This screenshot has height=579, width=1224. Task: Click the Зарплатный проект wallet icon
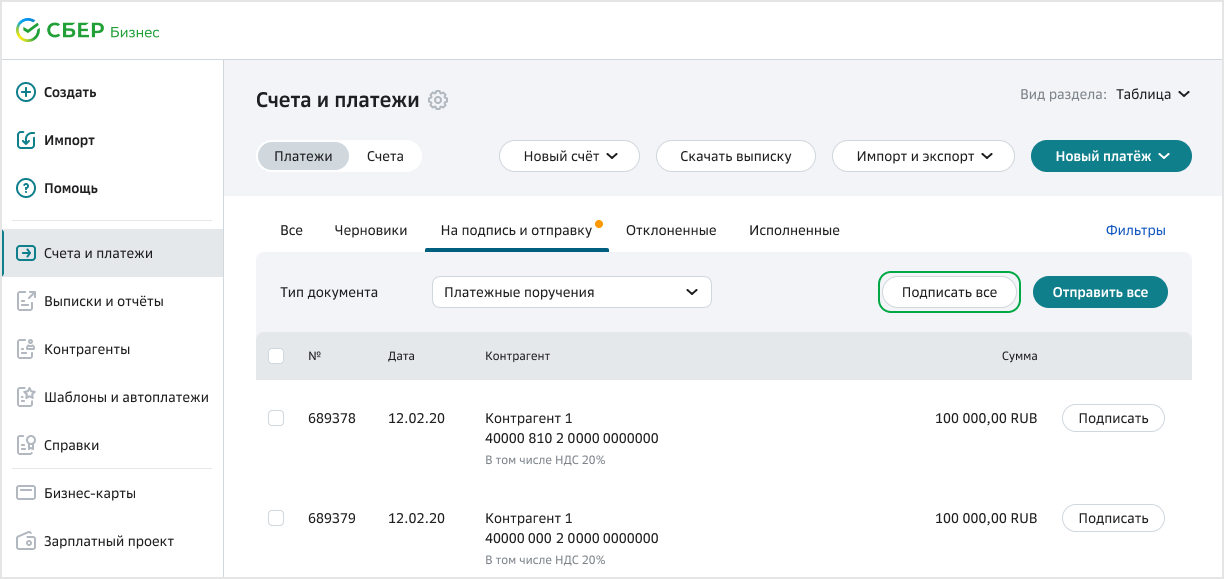click(27, 541)
